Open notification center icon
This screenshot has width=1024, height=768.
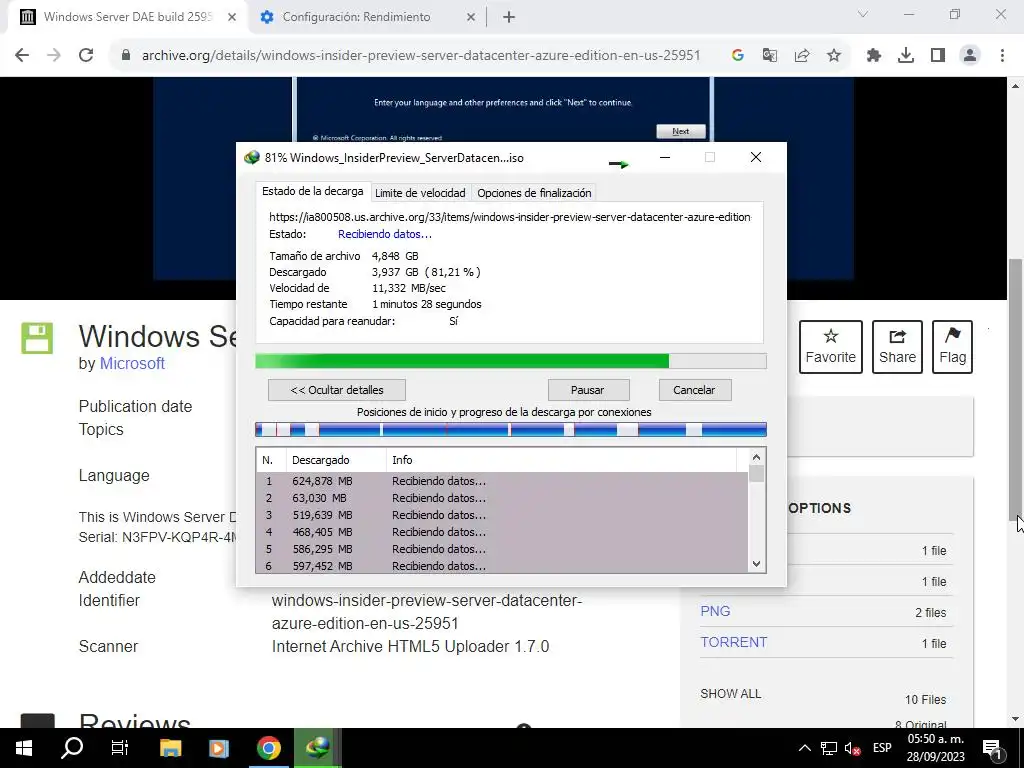[x=993, y=748]
